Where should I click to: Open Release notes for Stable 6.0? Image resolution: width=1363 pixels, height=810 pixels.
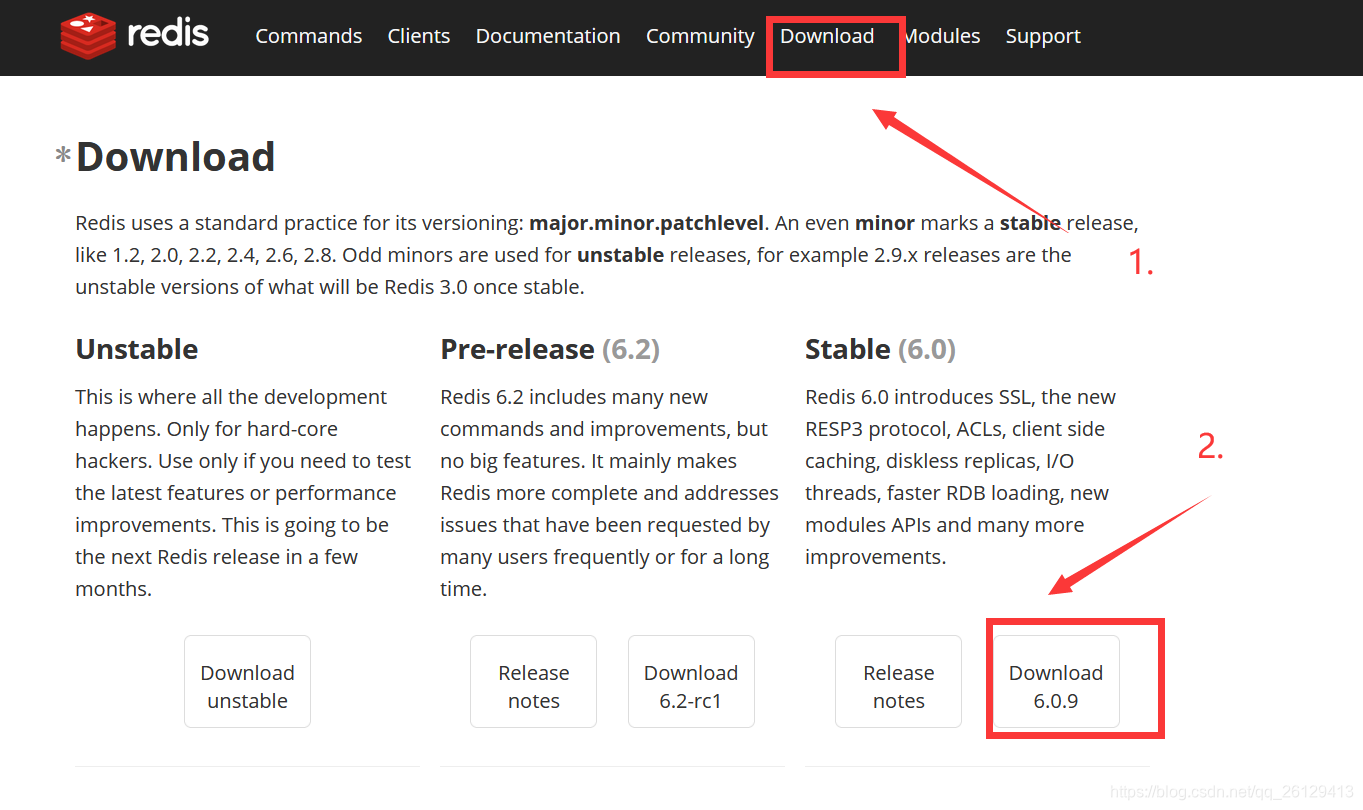point(898,681)
